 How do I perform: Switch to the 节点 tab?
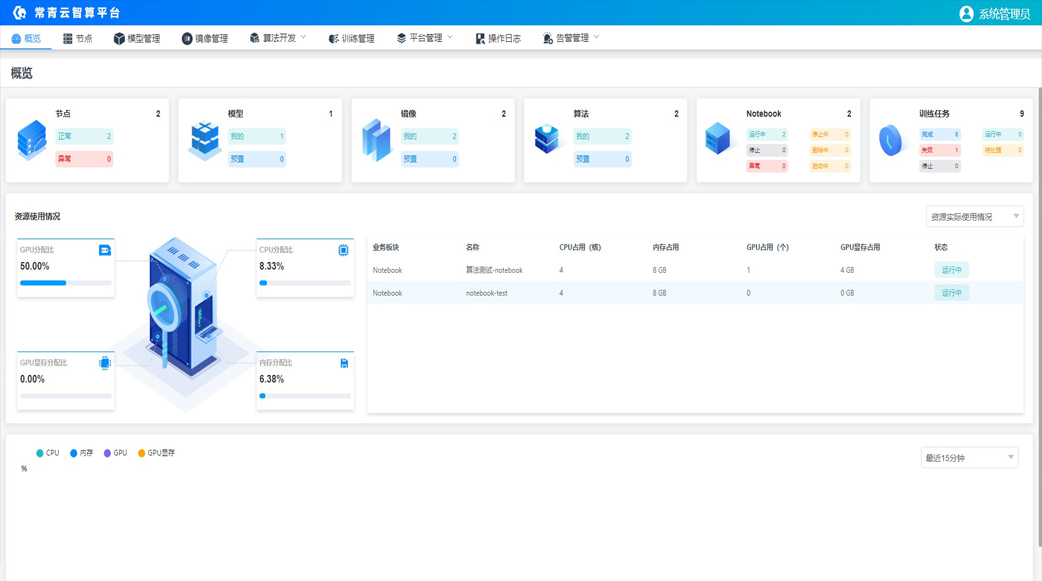point(78,38)
